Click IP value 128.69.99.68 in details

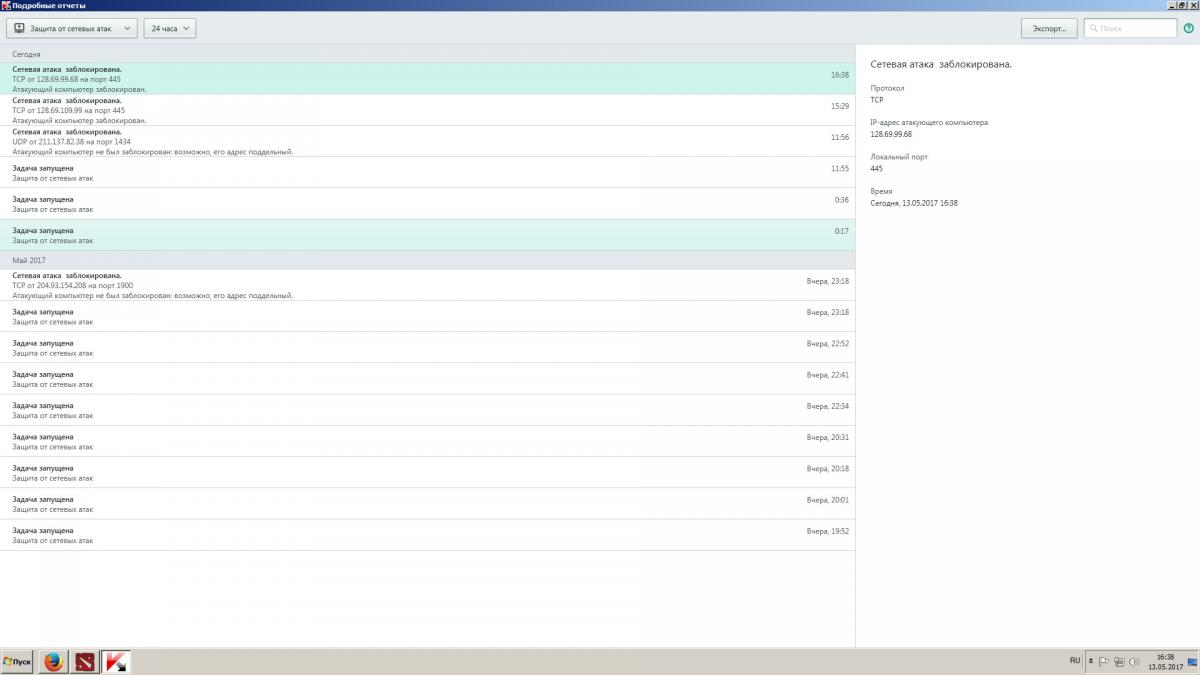click(x=891, y=134)
